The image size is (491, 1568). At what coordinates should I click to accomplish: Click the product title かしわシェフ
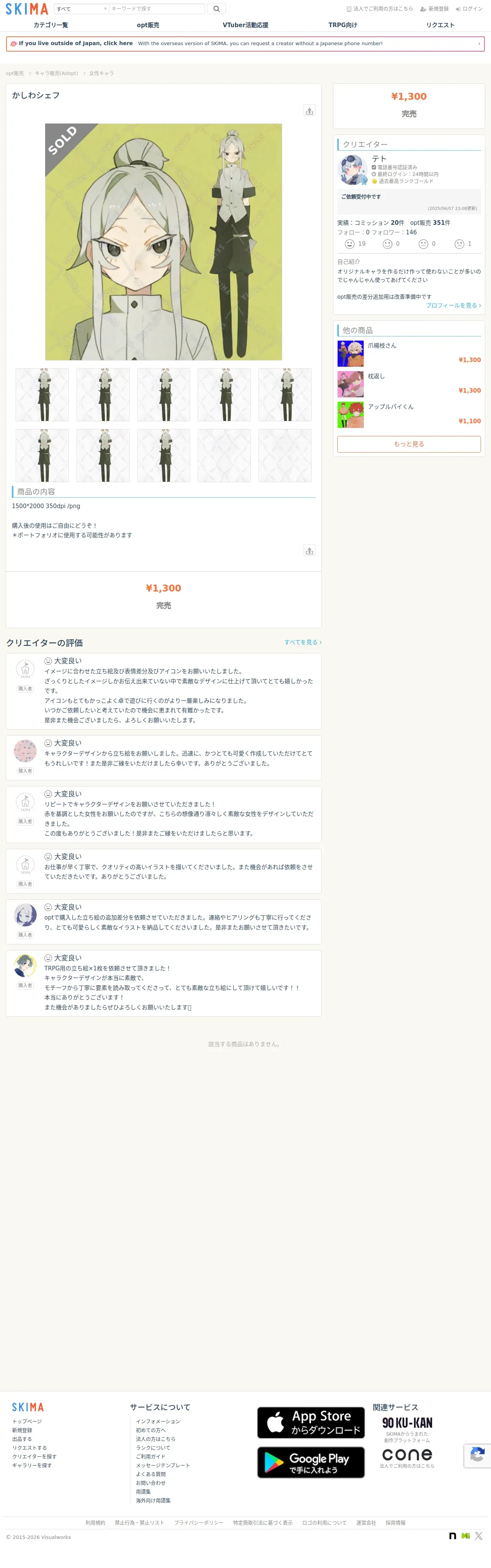(36, 95)
